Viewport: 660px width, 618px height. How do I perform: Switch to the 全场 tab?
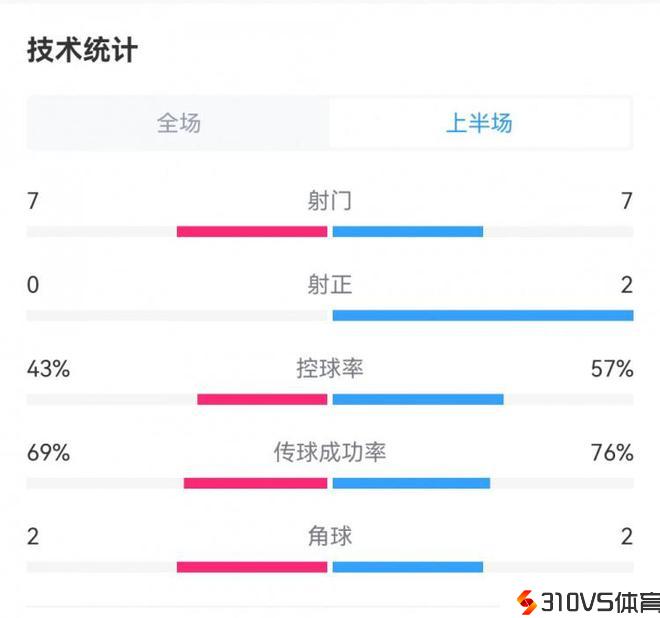pyautogui.click(x=179, y=123)
